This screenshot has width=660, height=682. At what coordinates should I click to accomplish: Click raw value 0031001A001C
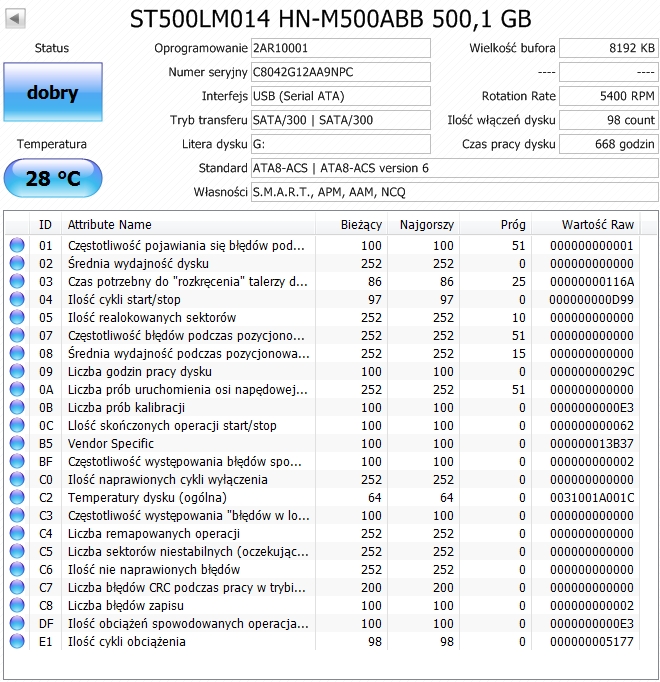point(592,498)
